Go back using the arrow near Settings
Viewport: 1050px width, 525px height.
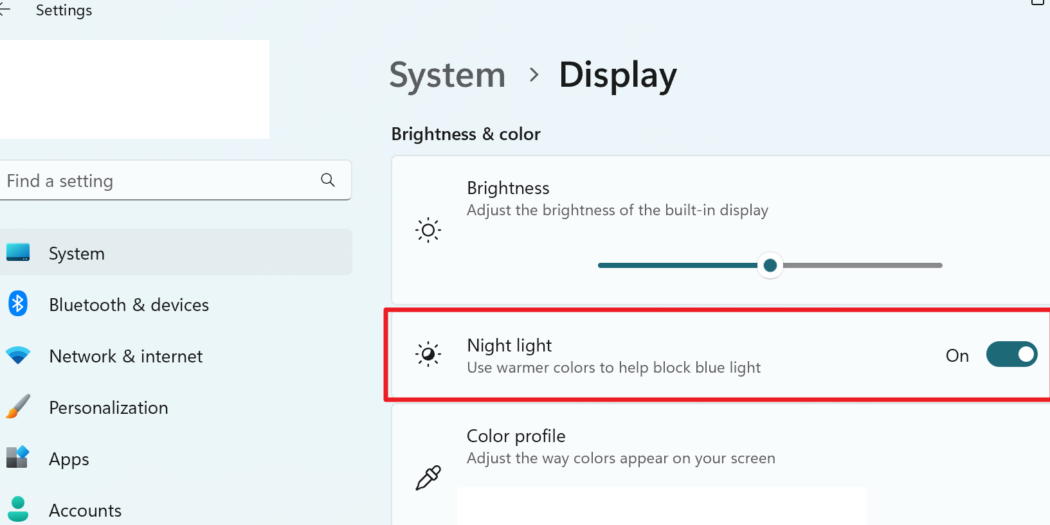tap(4, 10)
